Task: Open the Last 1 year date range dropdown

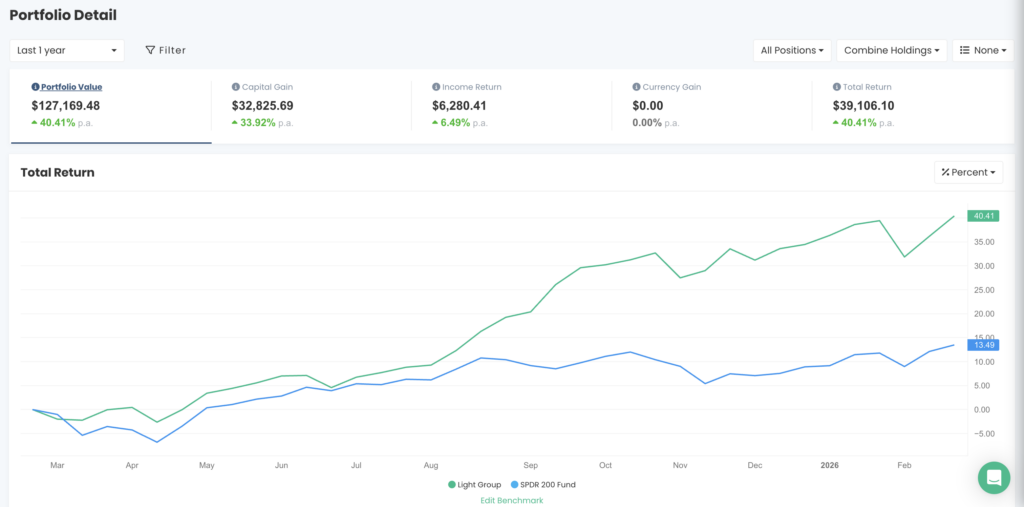Action: click(x=67, y=50)
